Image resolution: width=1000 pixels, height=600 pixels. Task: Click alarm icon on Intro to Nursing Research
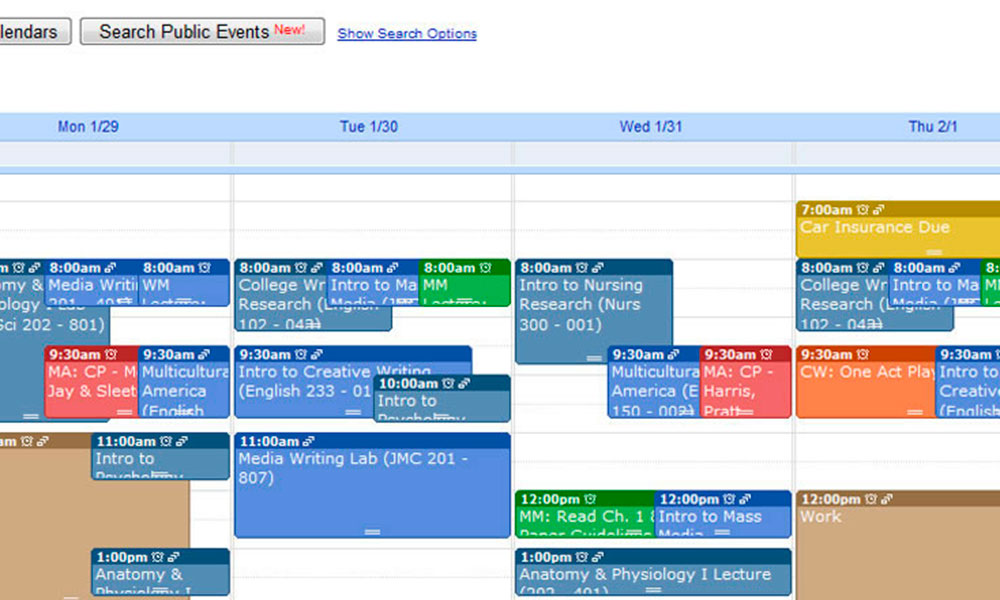[581, 268]
